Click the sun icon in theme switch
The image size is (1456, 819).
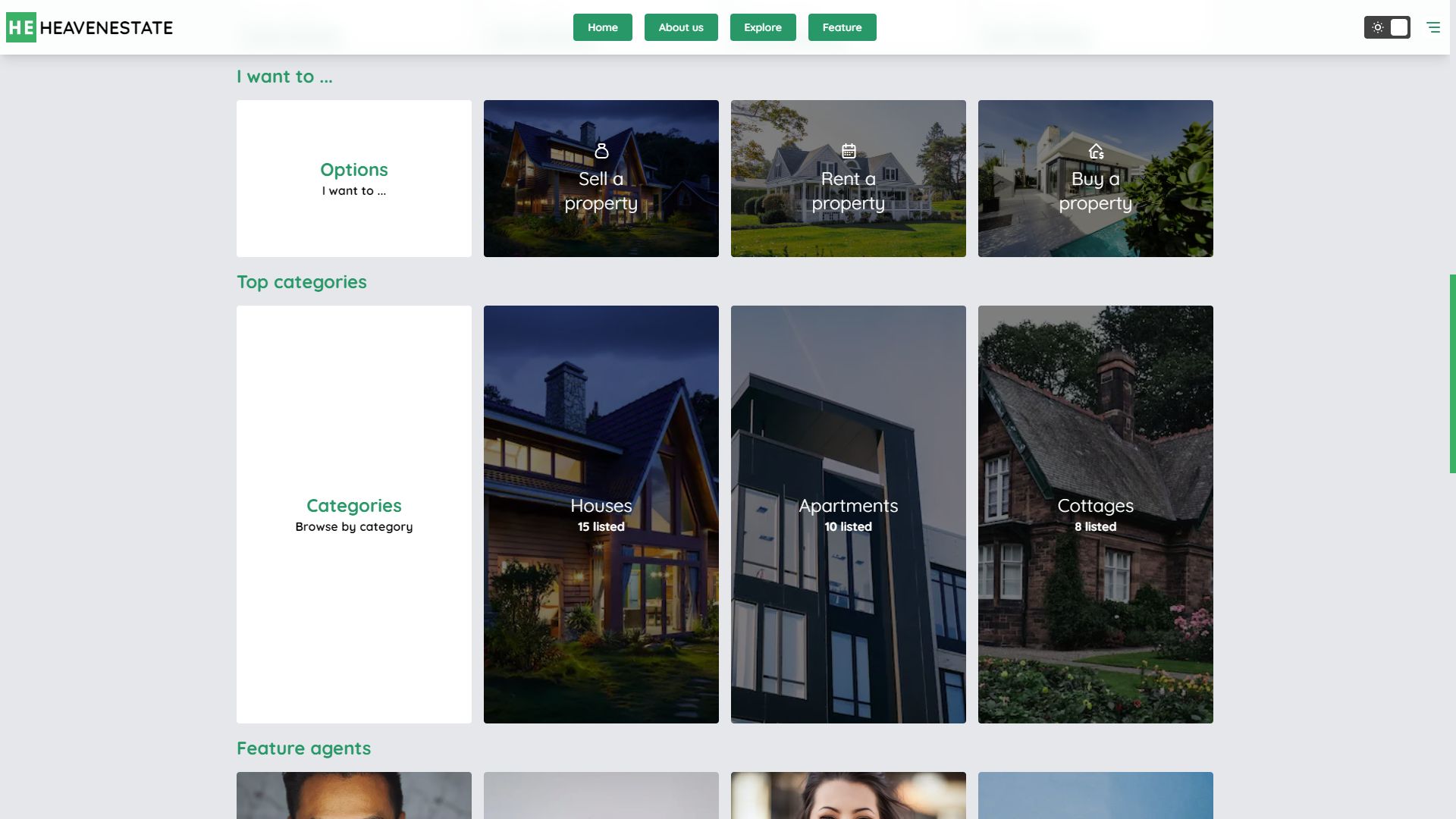click(x=1378, y=27)
